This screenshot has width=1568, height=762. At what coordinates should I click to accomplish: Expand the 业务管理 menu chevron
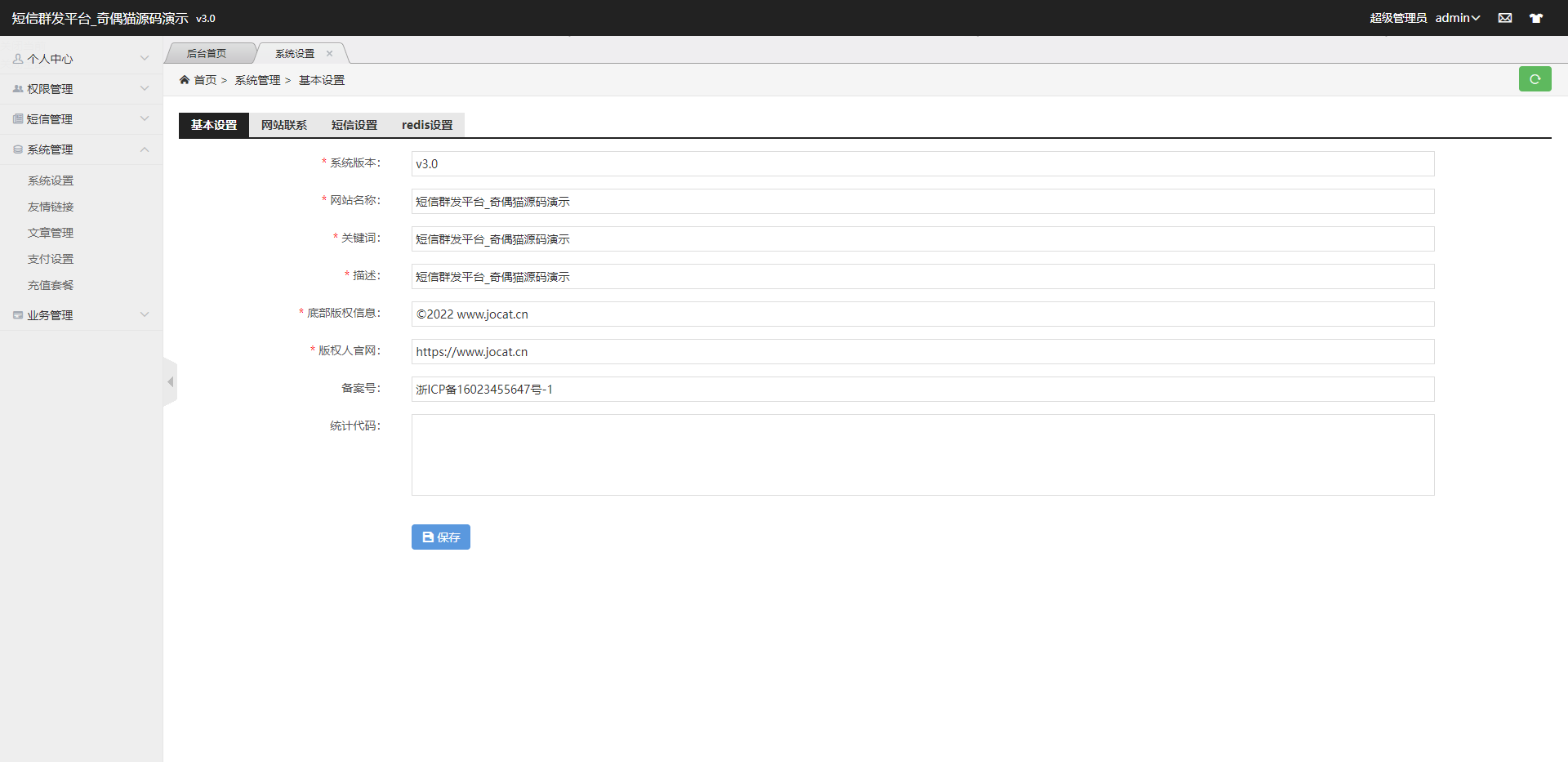pyautogui.click(x=145, y=315)
